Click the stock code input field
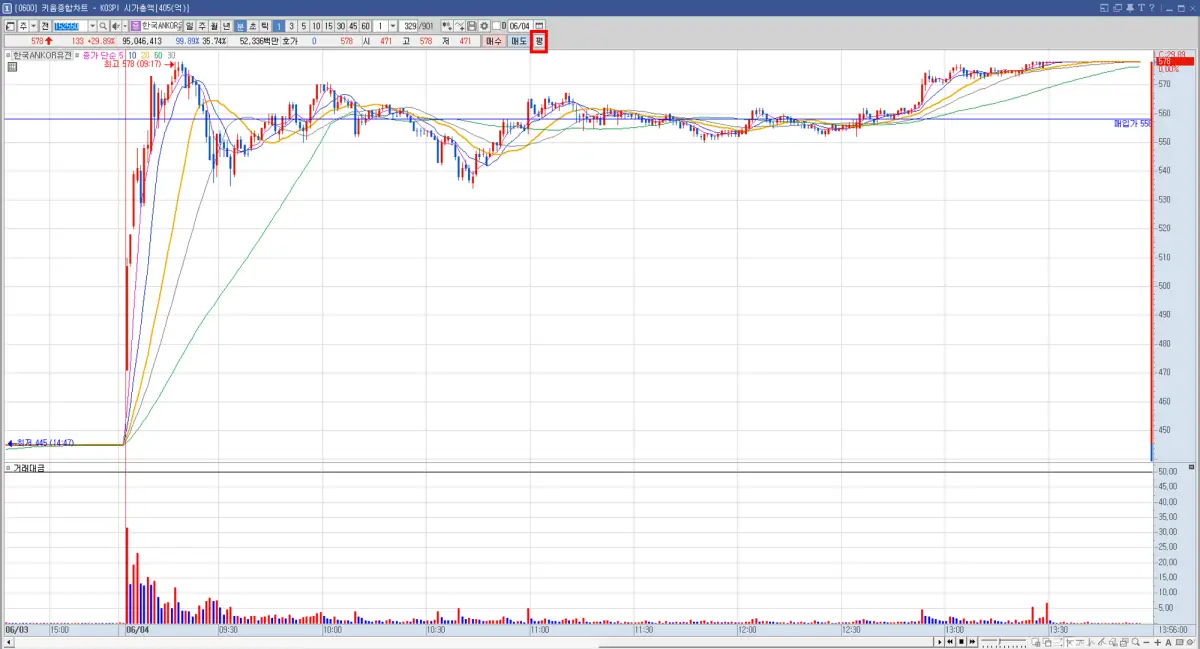This screenshot has width=1200, height=649. coord(70,25)
